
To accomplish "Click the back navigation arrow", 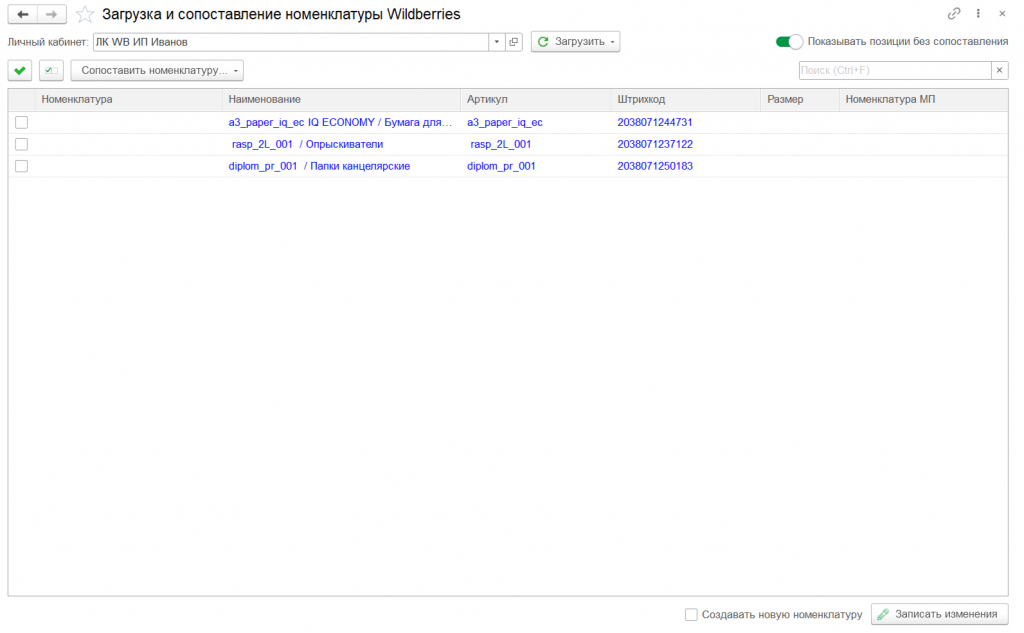I will (x=23, y=14).
